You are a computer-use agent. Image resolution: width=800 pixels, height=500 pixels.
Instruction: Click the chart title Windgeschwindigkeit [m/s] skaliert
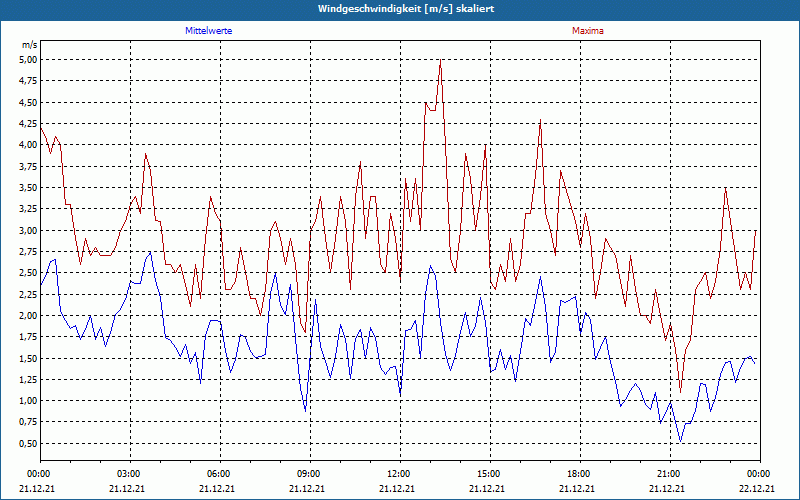pyautogui.click(x=406, y=9)
